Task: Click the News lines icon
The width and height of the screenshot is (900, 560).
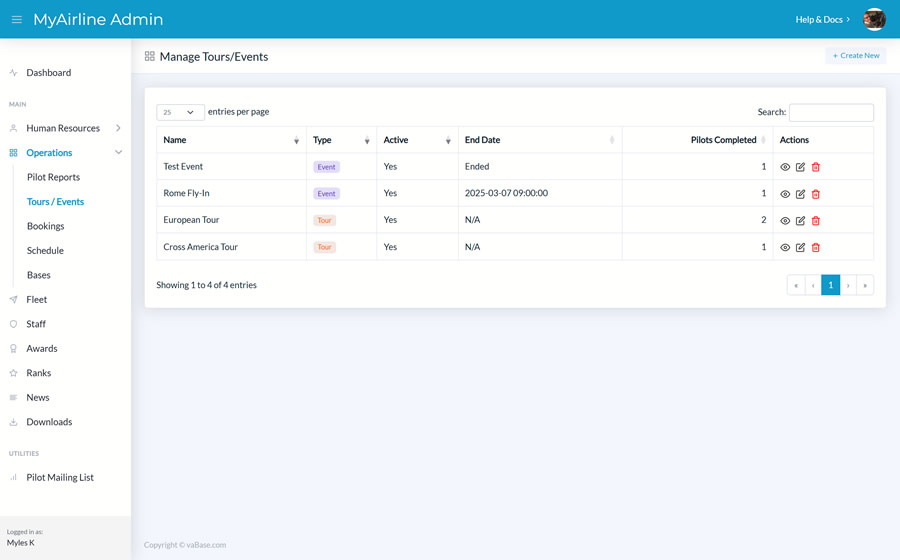Action: point(13,398)
